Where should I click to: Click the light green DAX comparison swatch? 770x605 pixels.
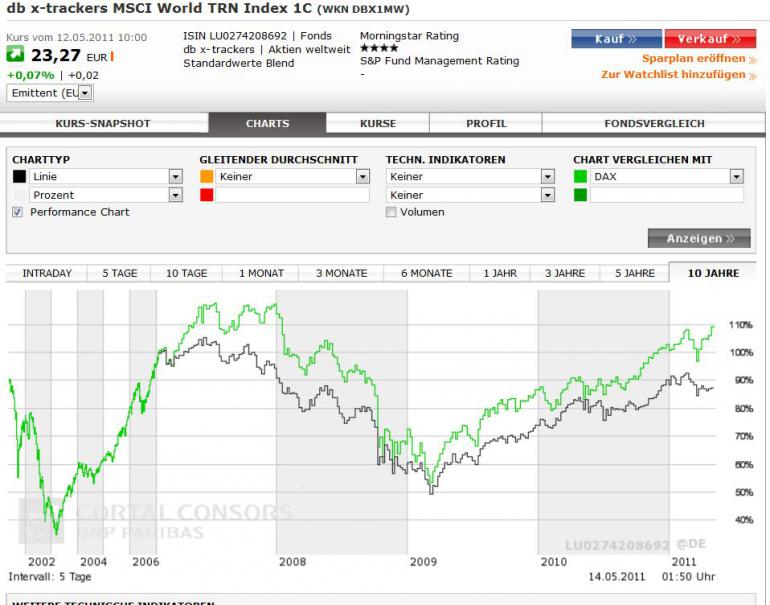(x=580, y=176)
